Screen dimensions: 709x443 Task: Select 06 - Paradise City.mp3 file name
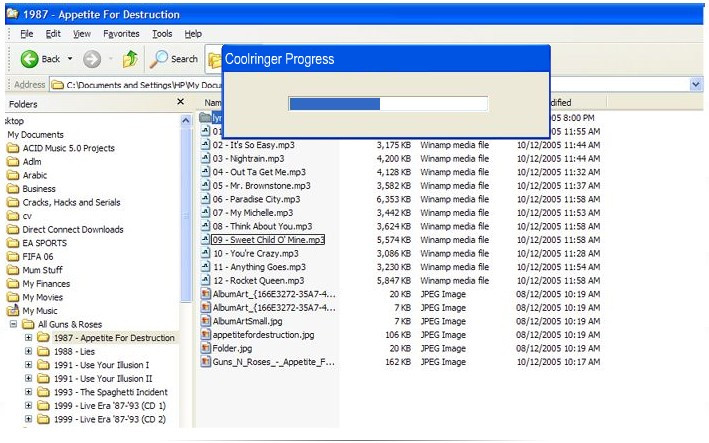256,199
